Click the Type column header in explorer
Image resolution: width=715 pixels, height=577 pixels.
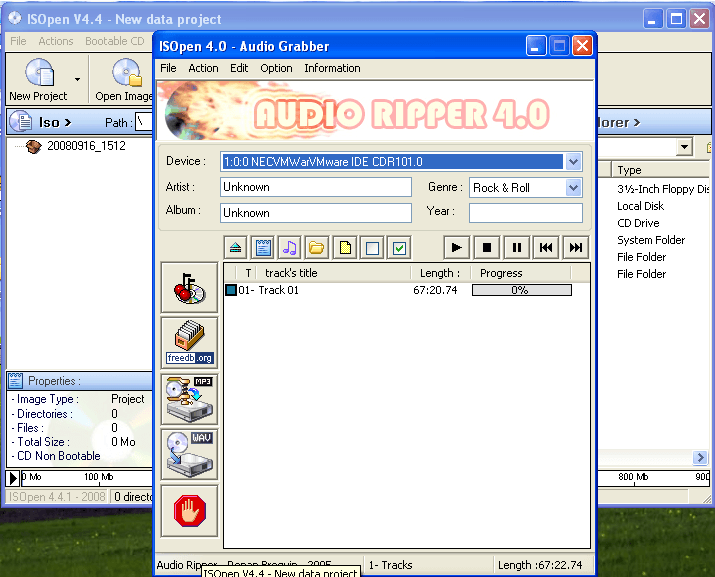(660, 170)
